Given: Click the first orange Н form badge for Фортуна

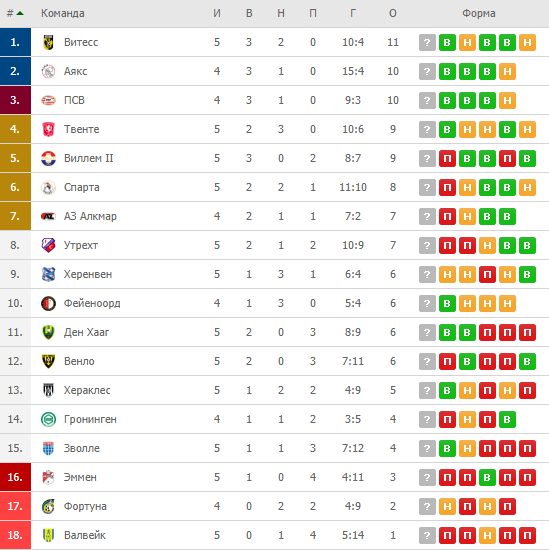Looking at the screenshot, I should click(447, 507).
